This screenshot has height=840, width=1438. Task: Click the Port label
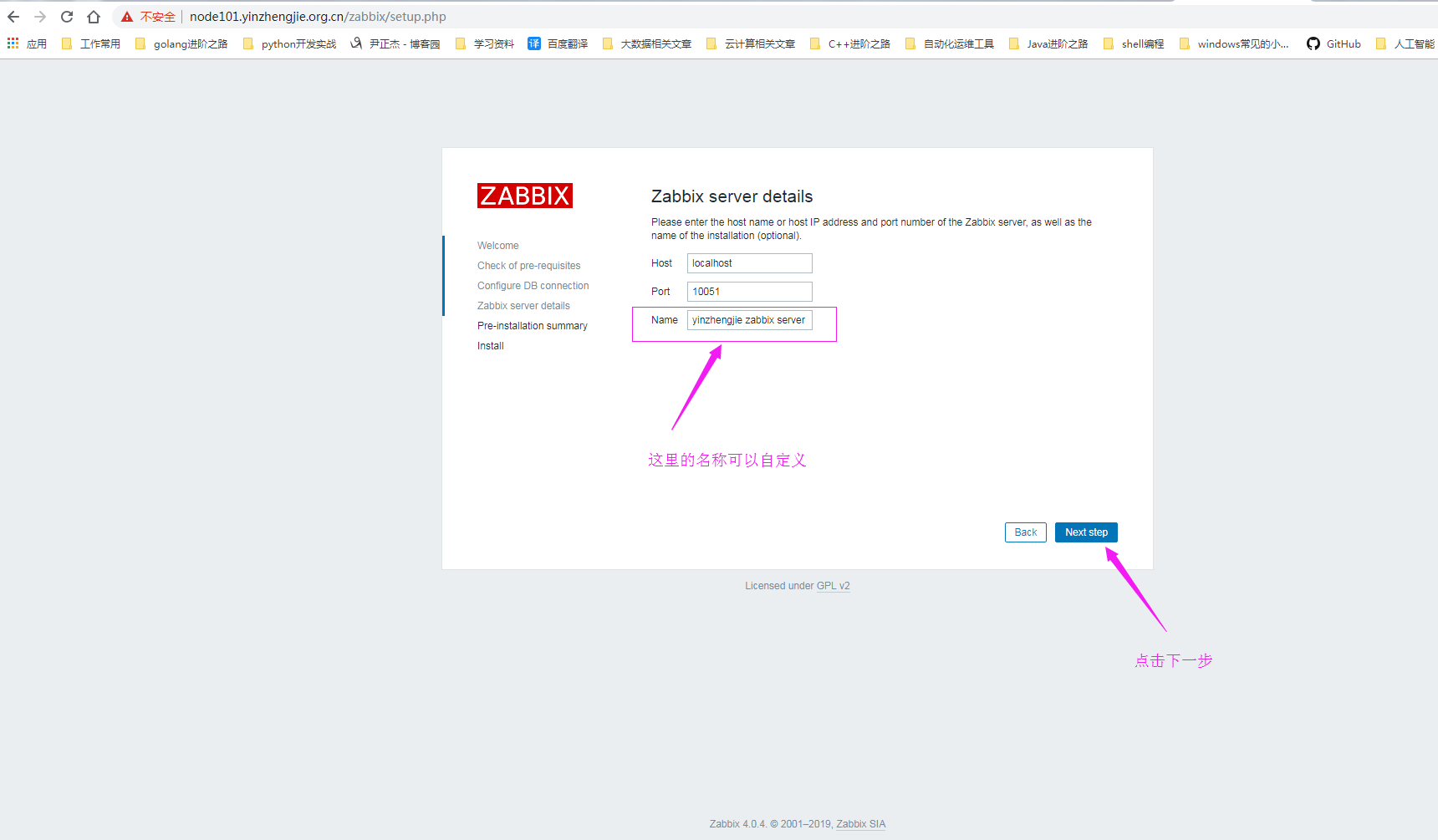click(x=660, y=292)
